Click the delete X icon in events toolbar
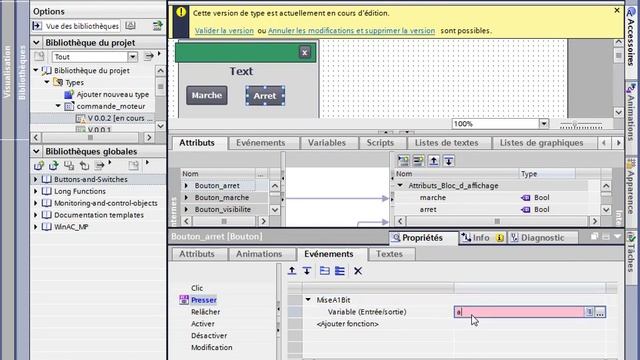Screen dimensions: 640x360 click(358, 271)
